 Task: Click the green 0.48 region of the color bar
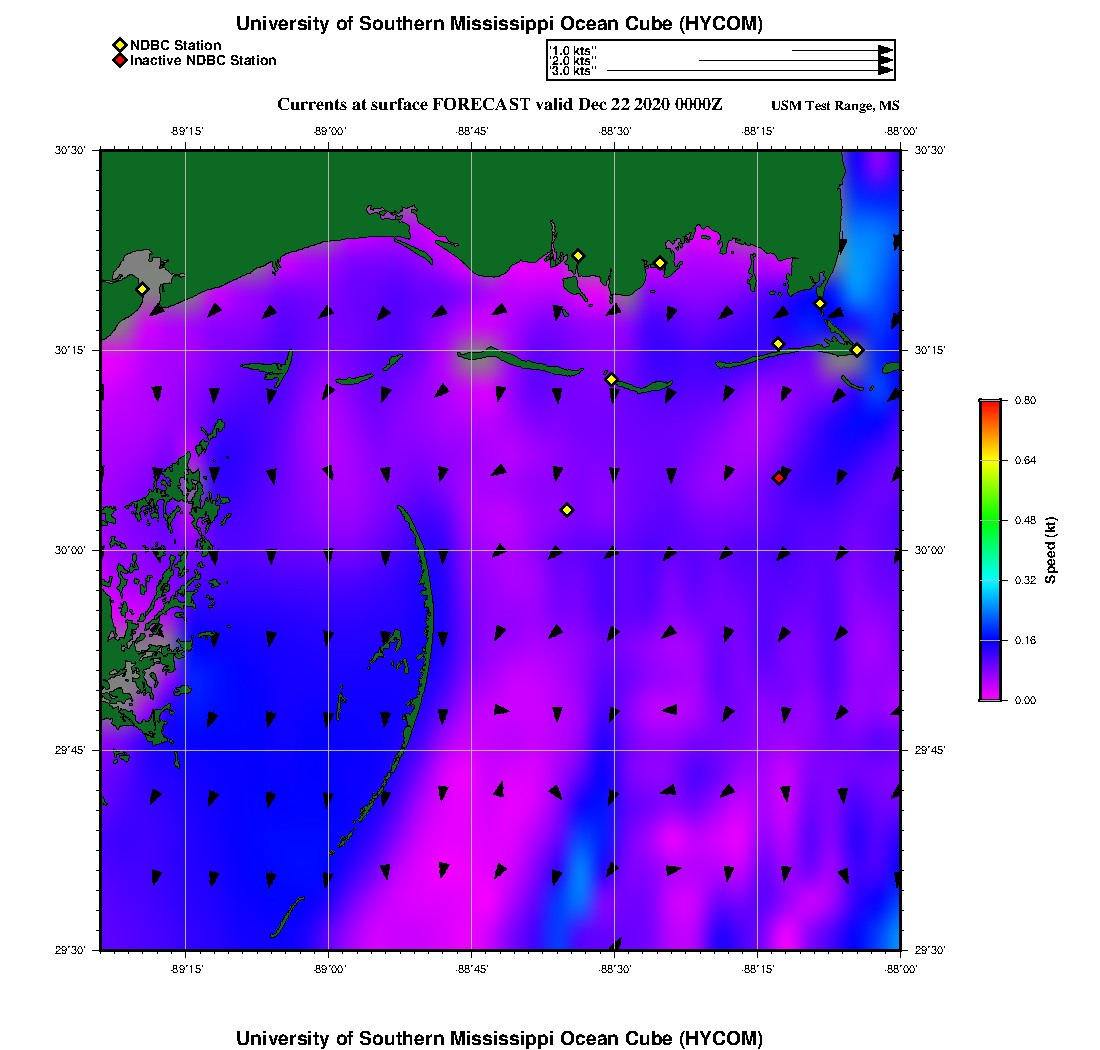[991, 520]
